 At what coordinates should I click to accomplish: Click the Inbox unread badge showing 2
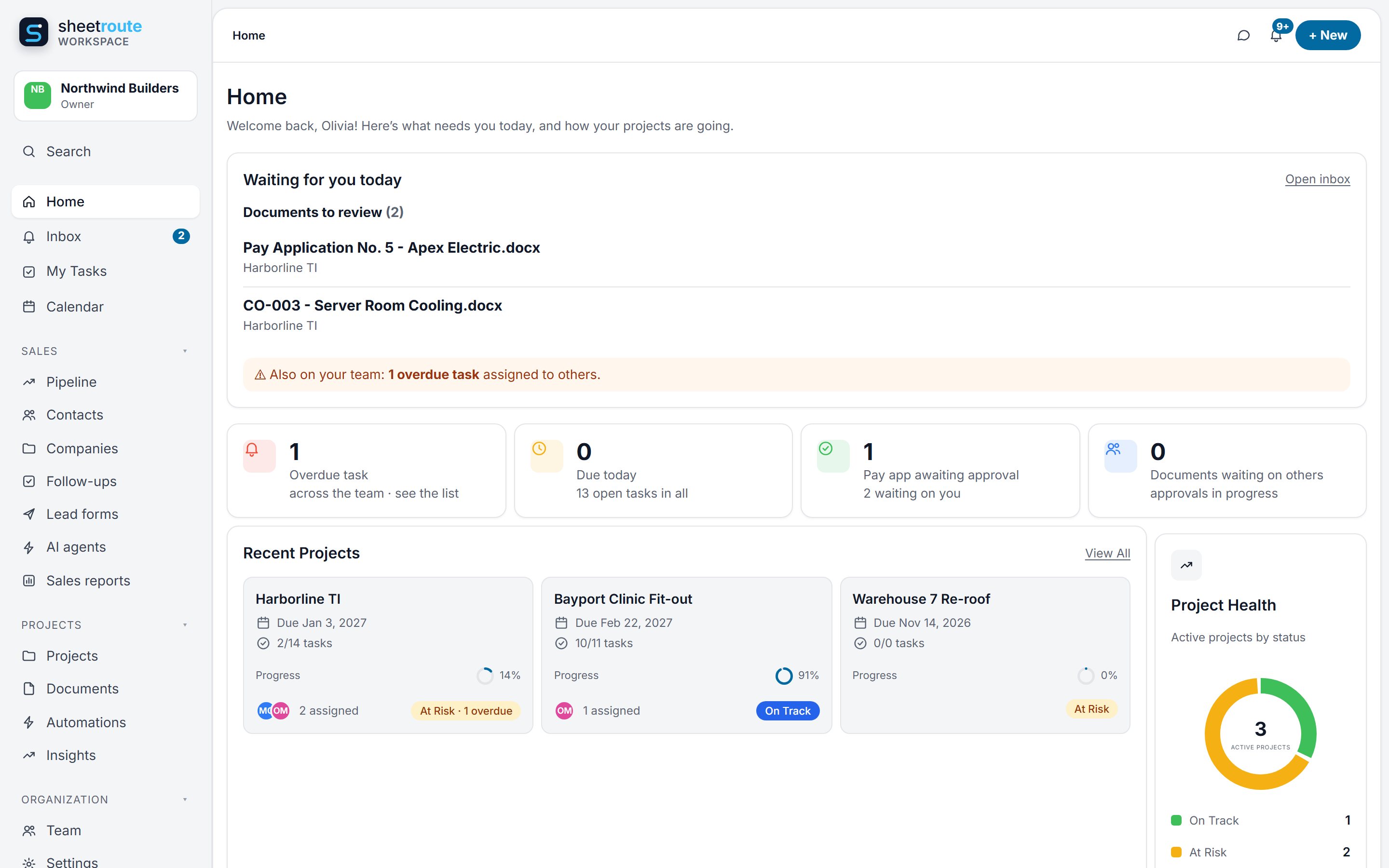tap(181, 236)
